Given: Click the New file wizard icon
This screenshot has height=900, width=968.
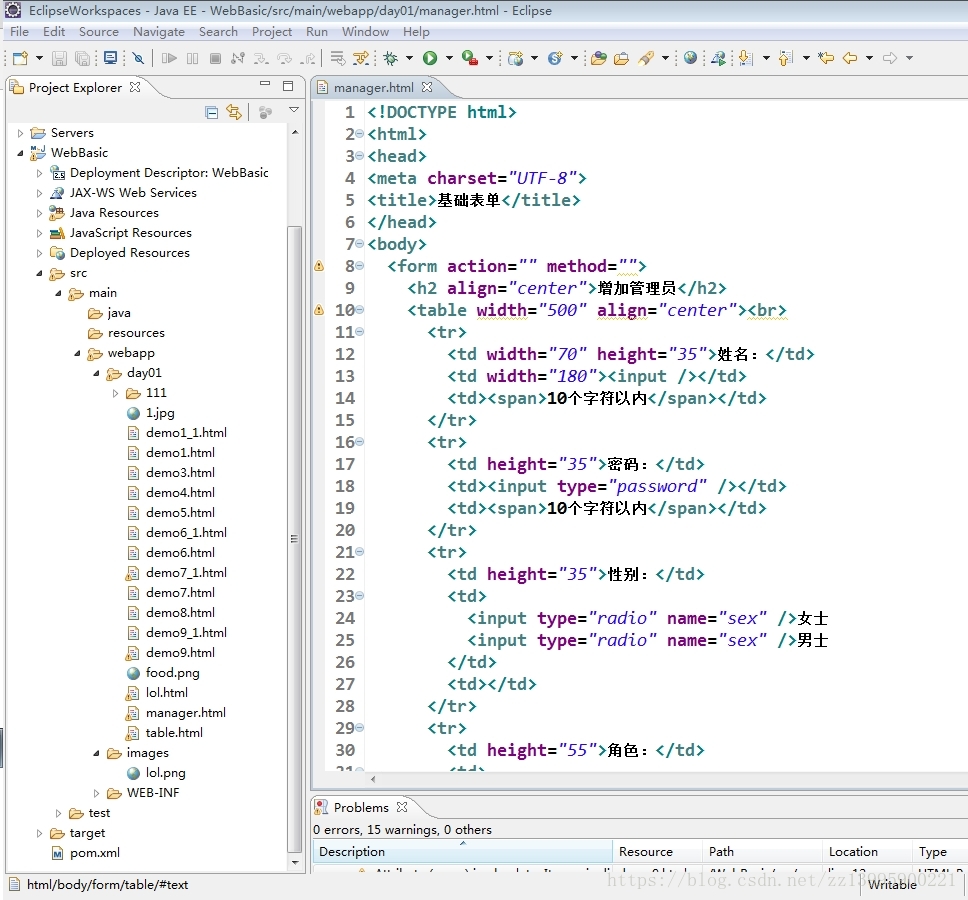Looking at the screenshot, I should [19, 58].
